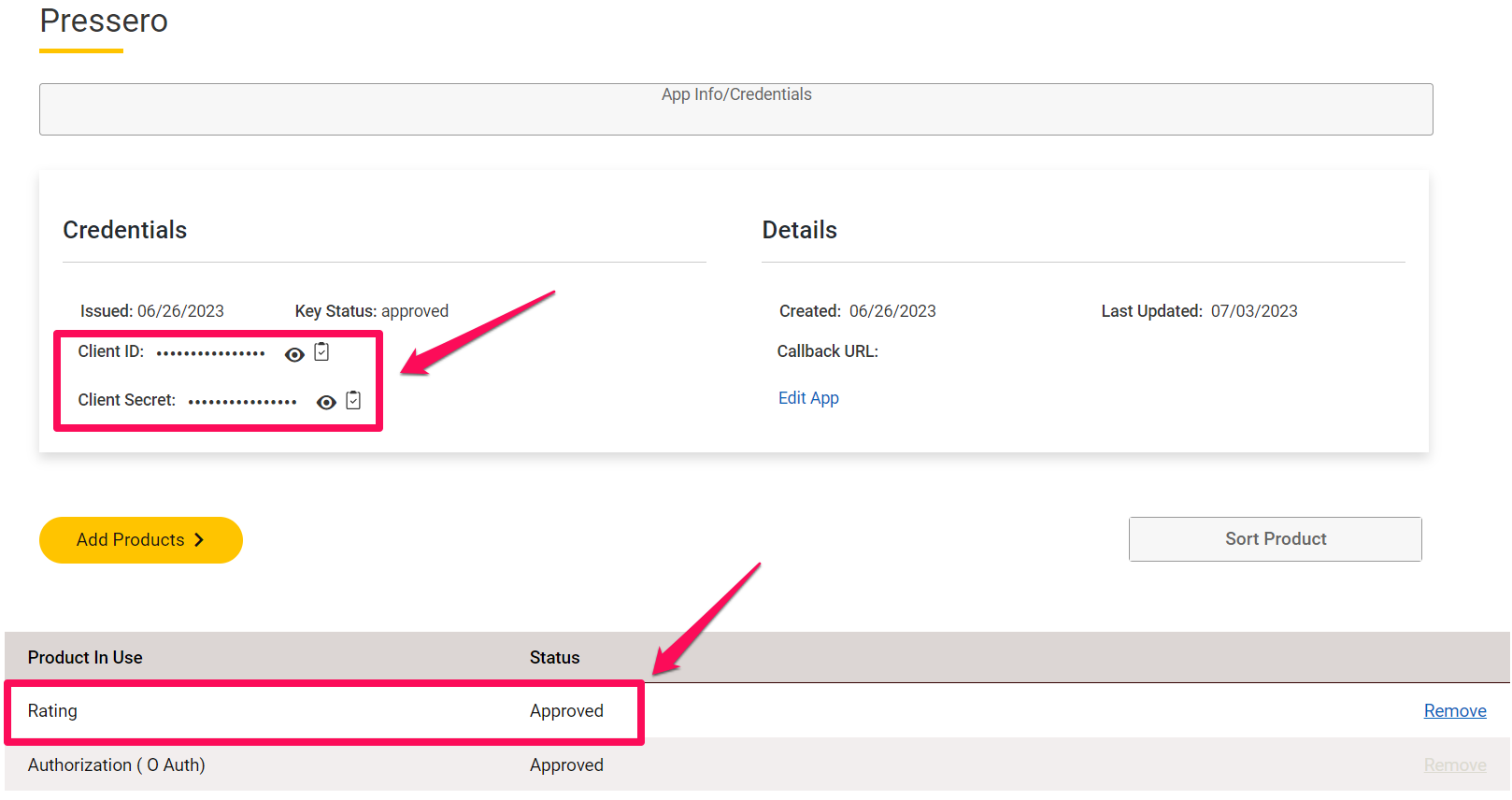This screenshot has width=1512, height=800.
Task: Select the Rating product name
Action: tap(52, 711)
